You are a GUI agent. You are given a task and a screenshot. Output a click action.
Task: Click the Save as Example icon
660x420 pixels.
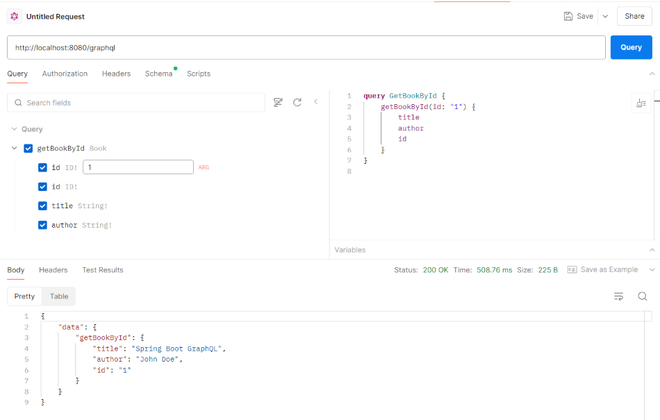click(x=572, y=270)
